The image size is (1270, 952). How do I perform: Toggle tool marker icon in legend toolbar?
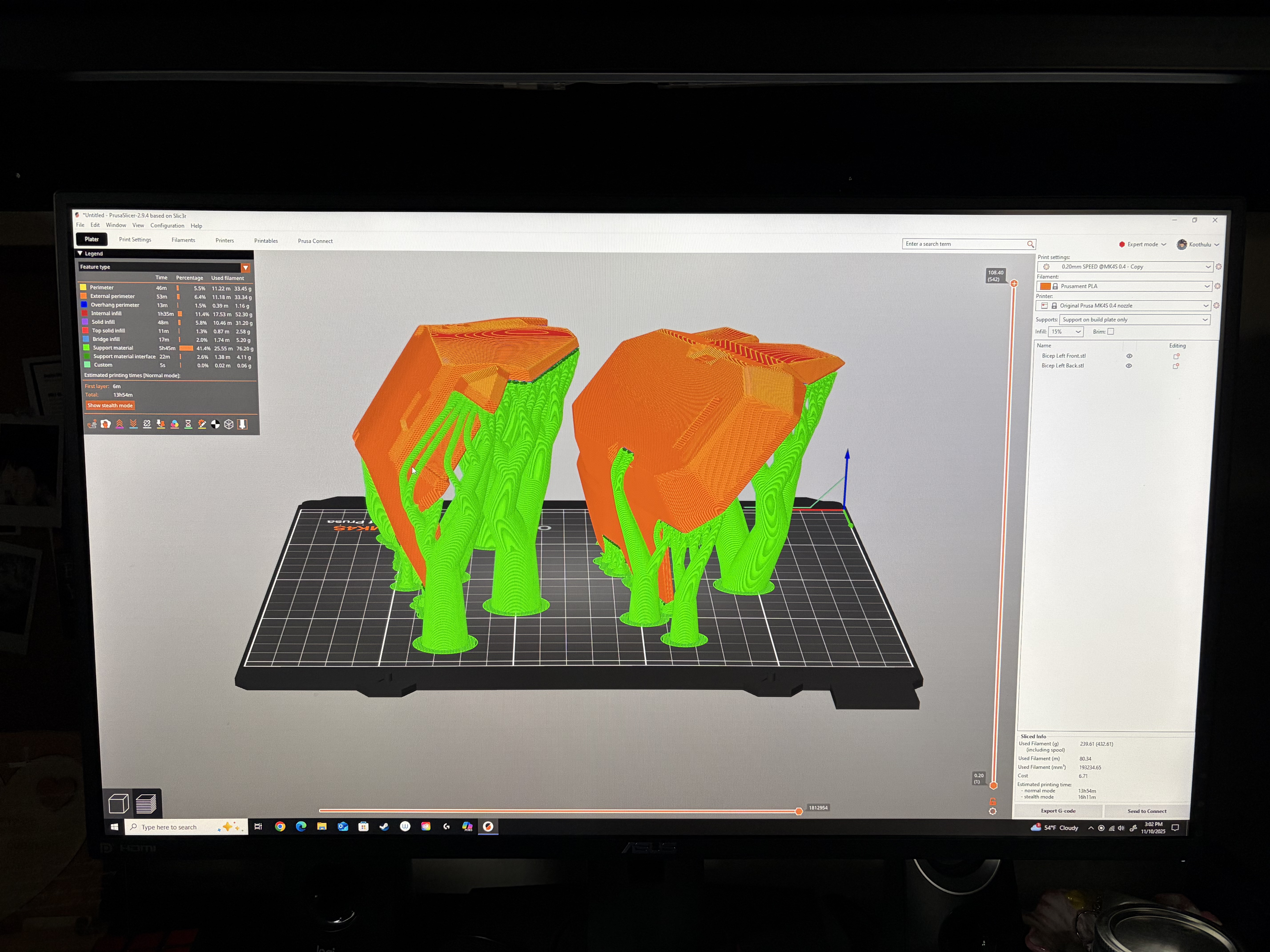click(242, 424)
